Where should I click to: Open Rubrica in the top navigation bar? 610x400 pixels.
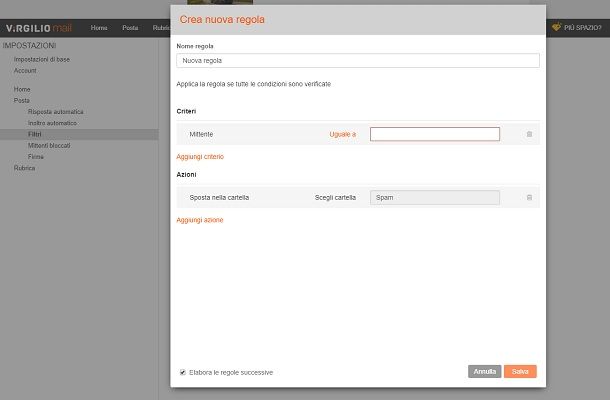tap(161, 28)
